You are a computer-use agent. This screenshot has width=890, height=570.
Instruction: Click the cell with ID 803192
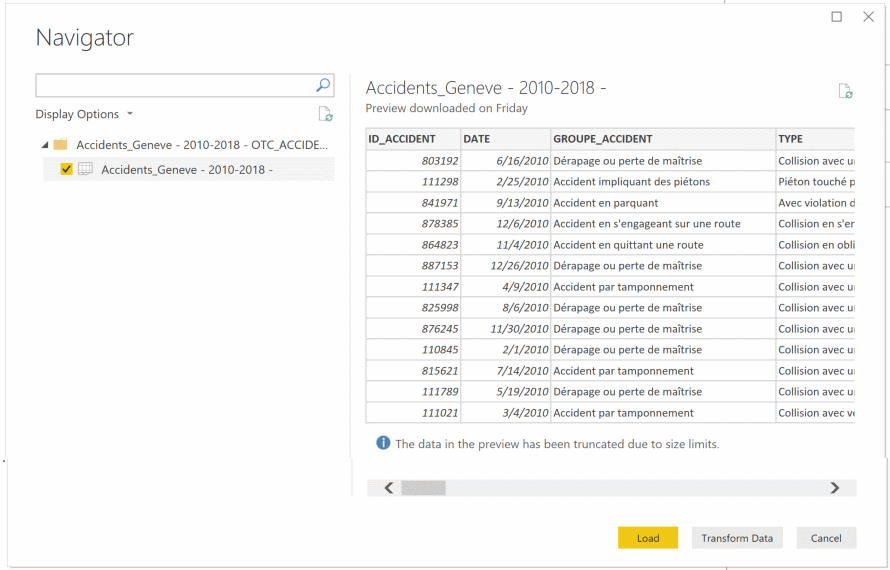[x=413, y=161]
